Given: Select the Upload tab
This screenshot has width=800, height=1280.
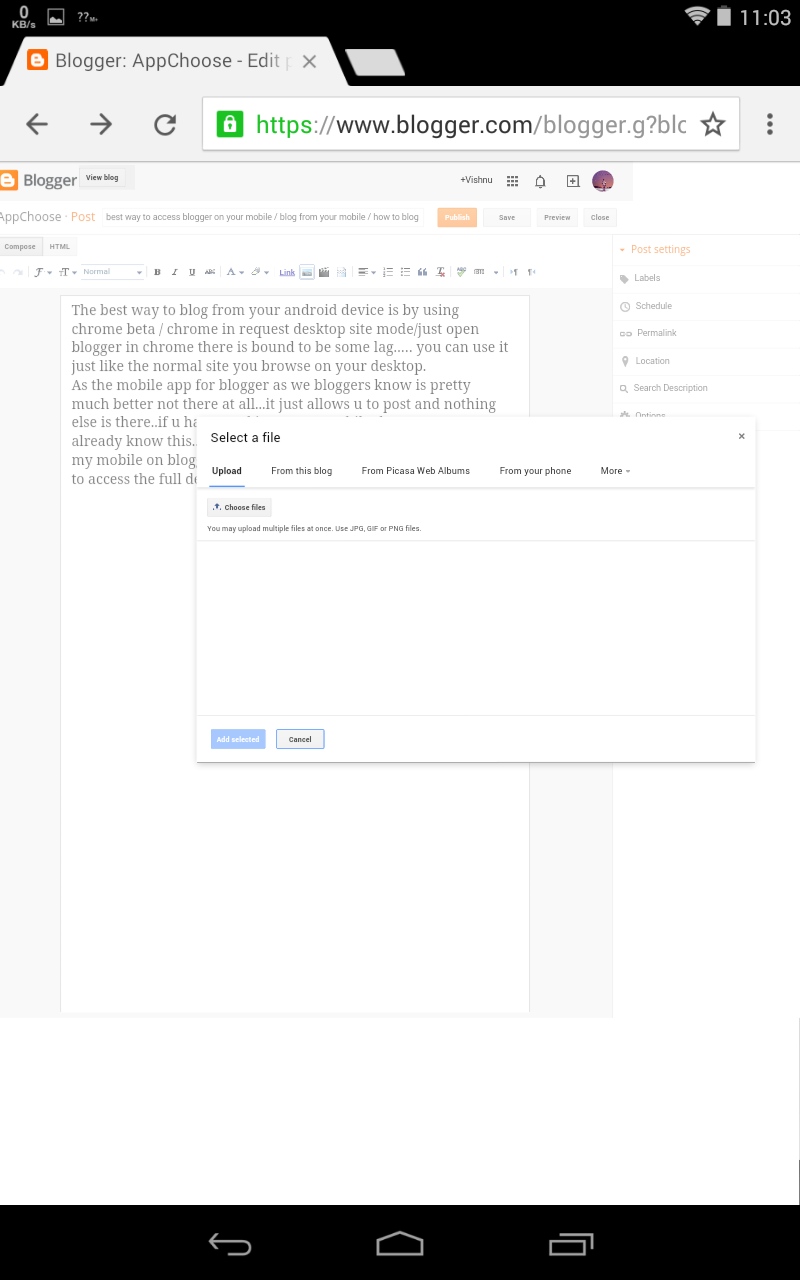Looking at the screenshot, I should [227, 471].
